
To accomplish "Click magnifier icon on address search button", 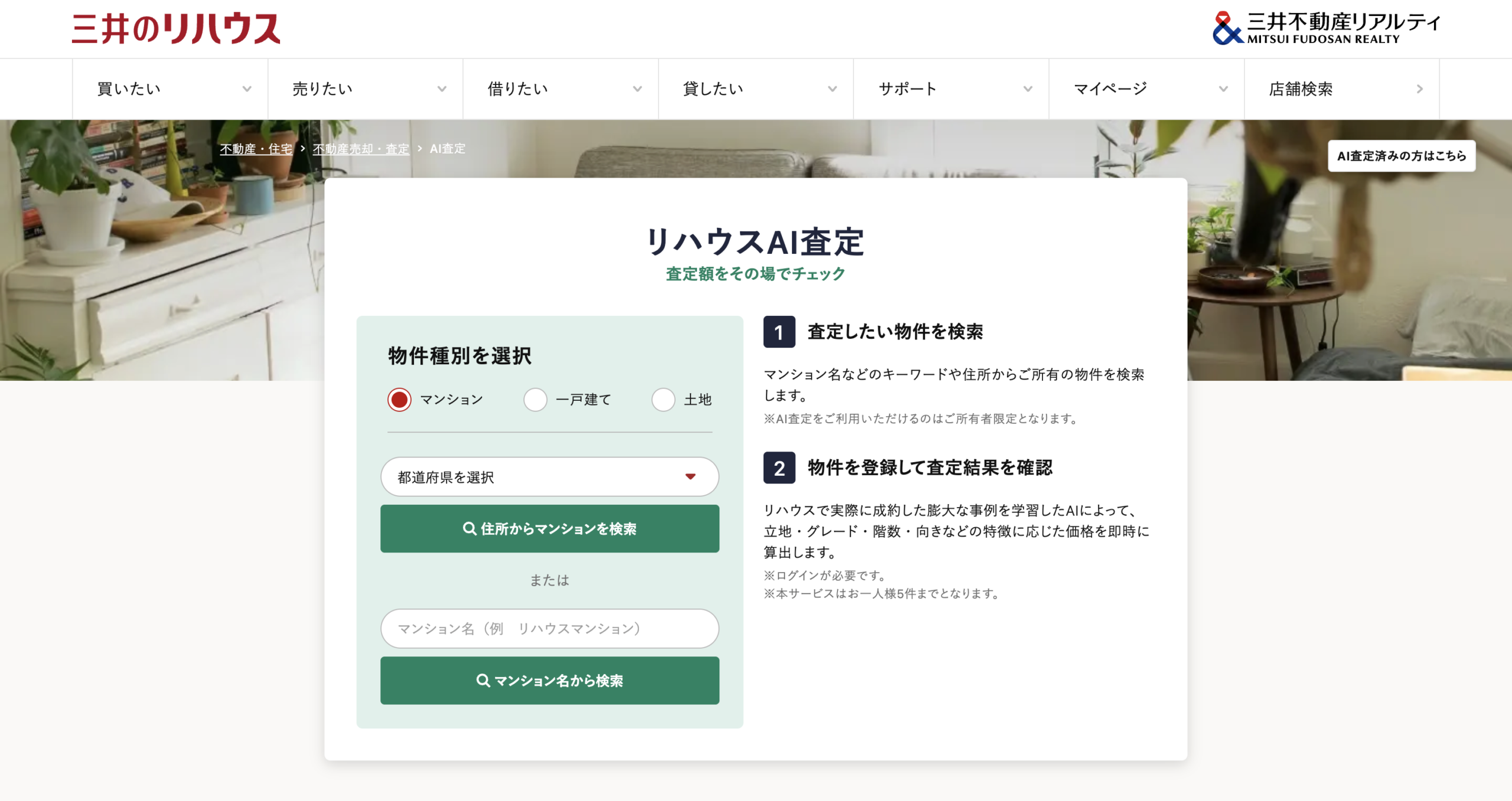I will 469,528.
